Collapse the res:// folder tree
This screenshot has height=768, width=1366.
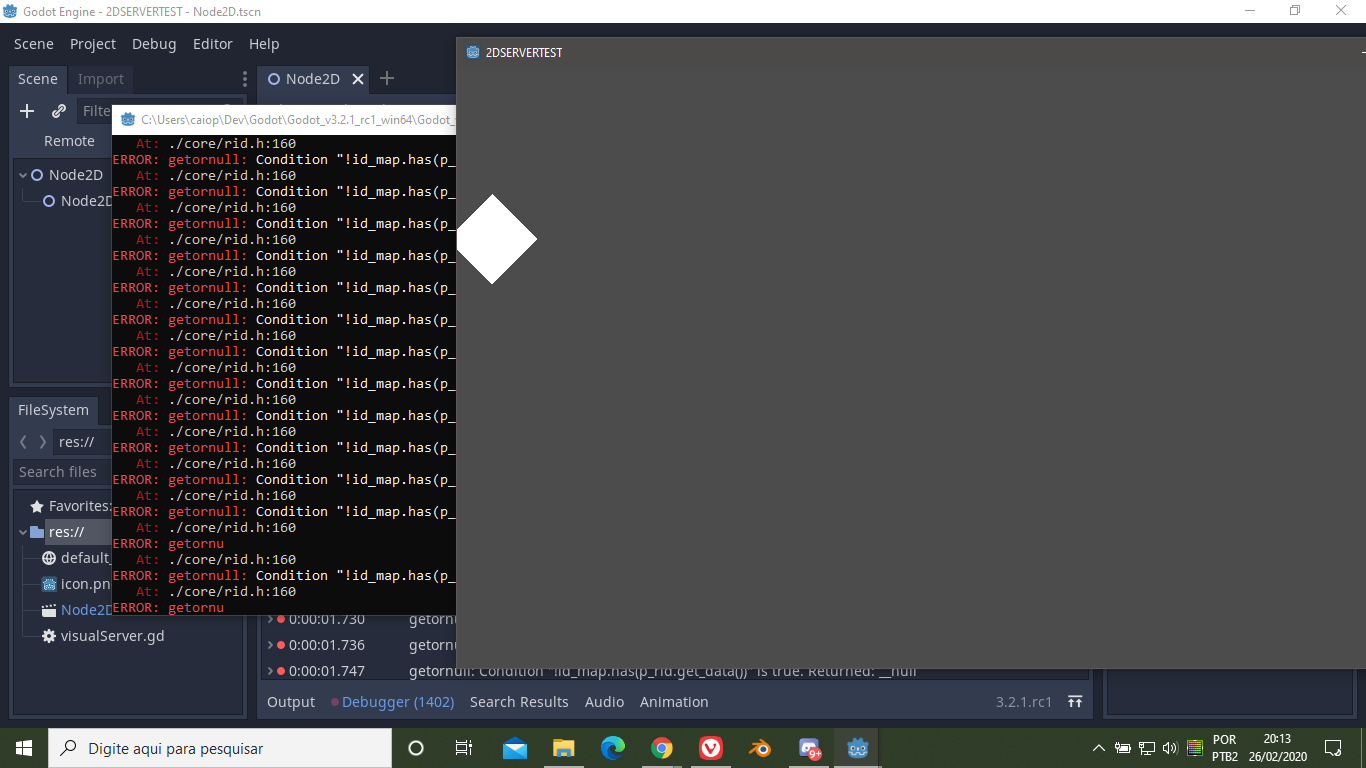pyautogui.click(x=22, y=531)
